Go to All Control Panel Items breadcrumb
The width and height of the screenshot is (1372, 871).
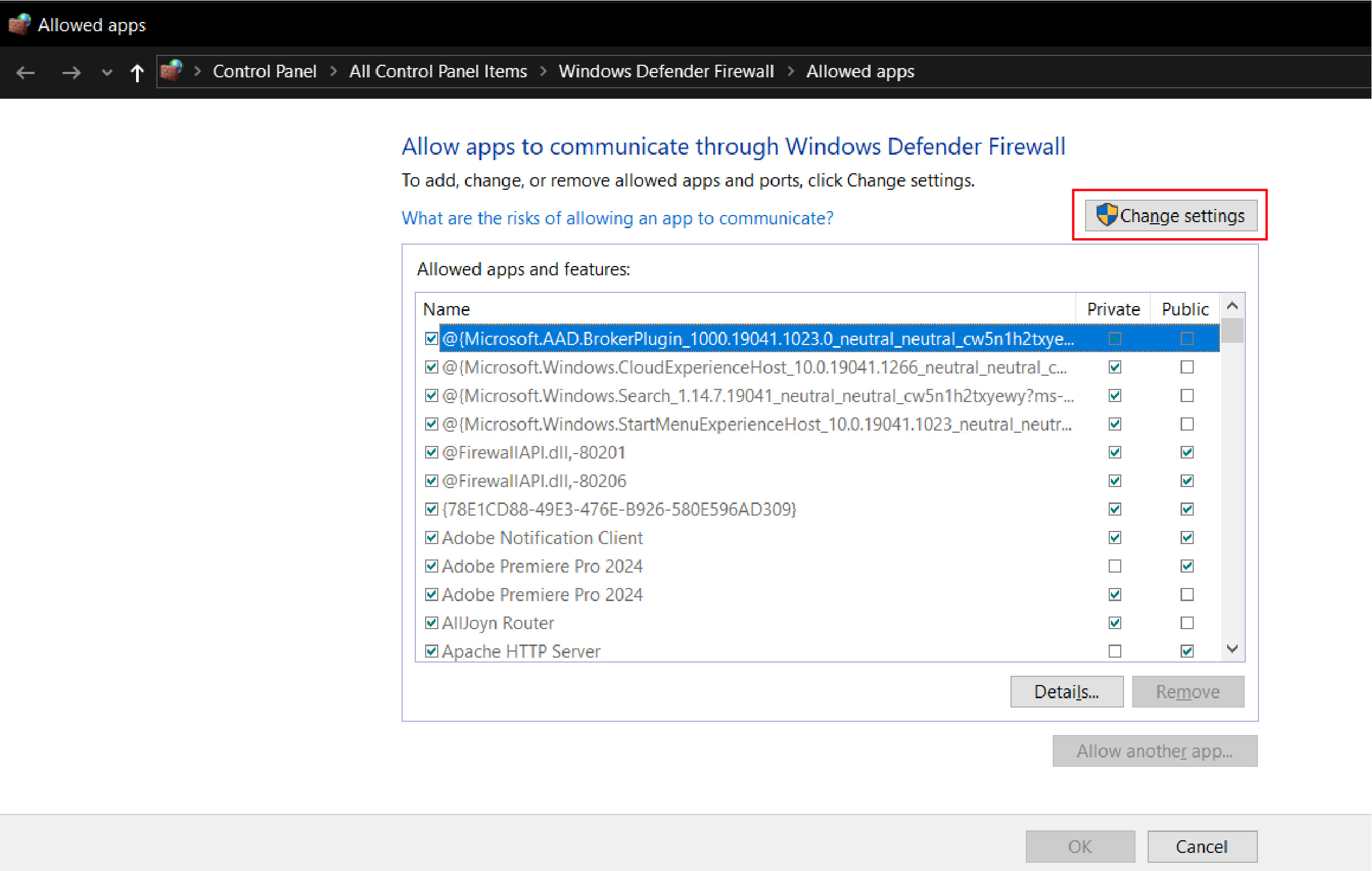click(x=438, y=71)
